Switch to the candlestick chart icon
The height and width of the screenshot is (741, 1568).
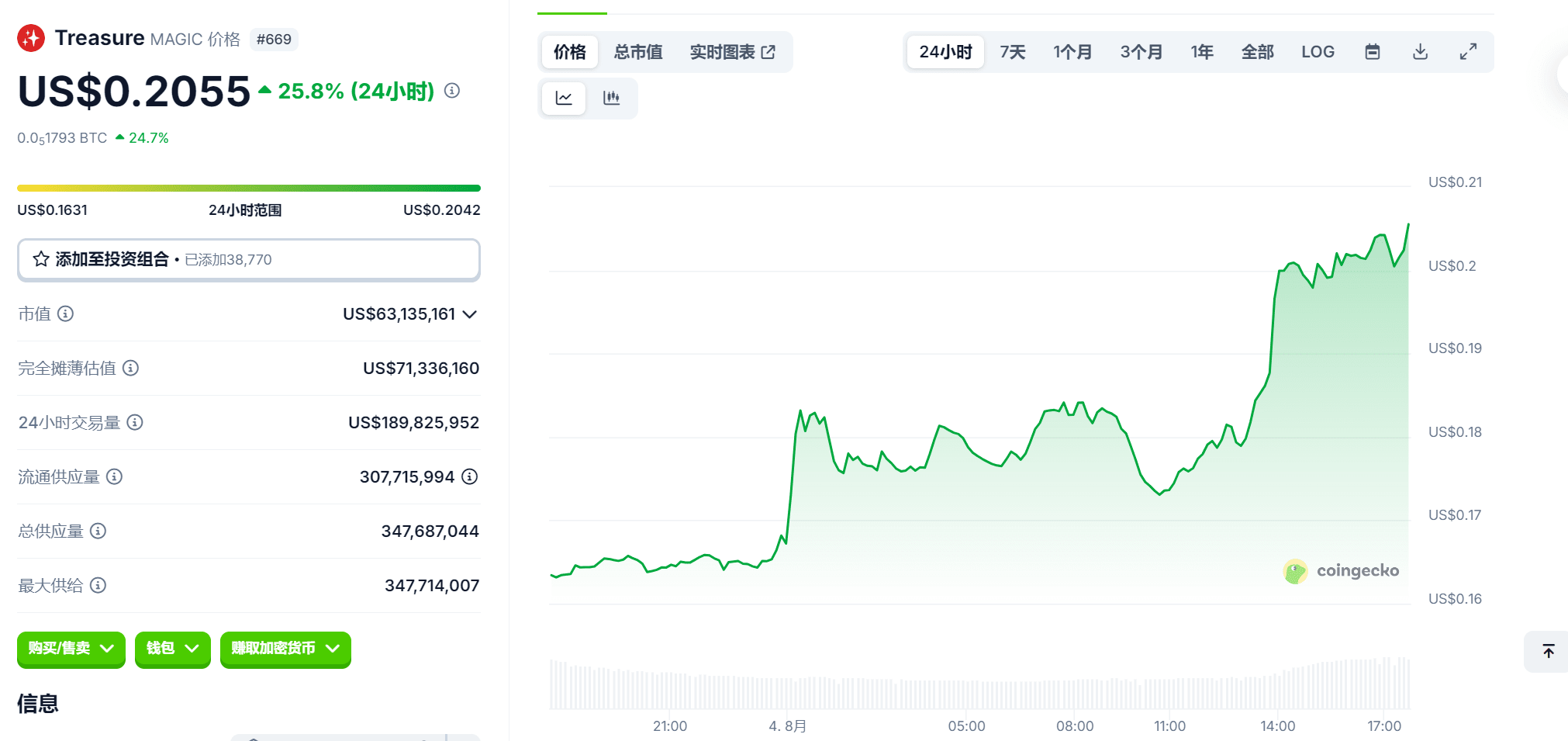(x=612, y=98)
